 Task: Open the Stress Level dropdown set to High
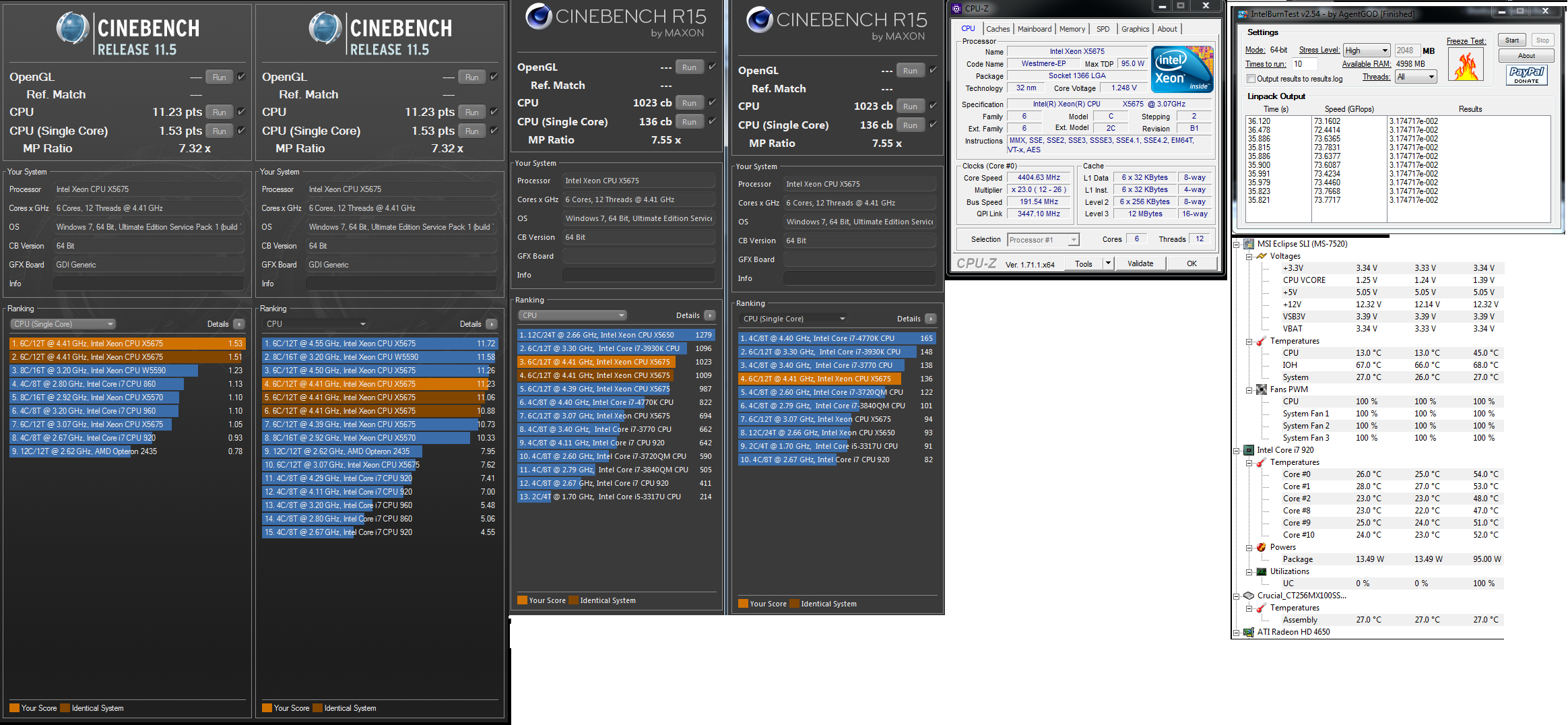(1367, 51)
